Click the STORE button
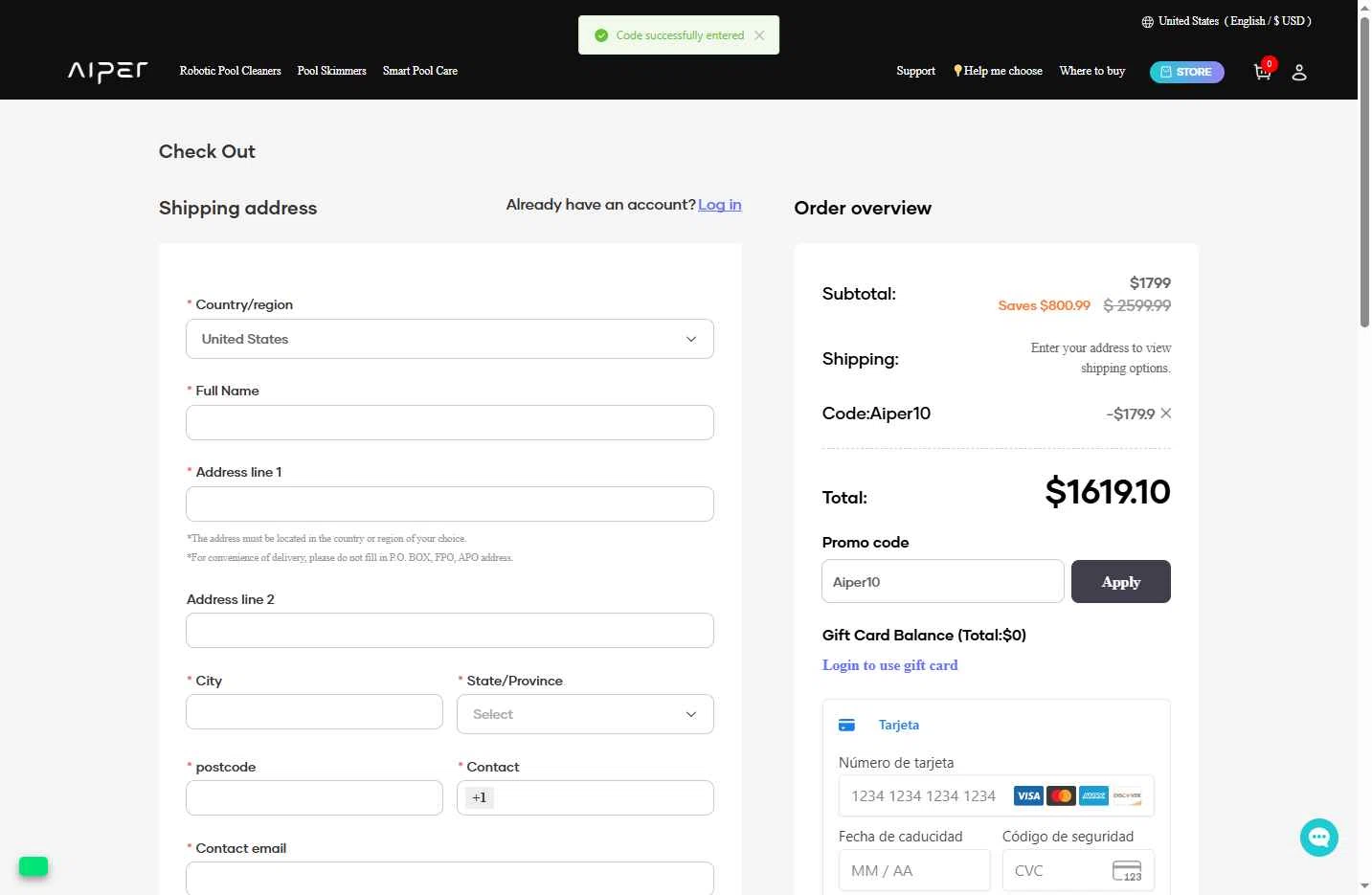The height and width of the screenshot is (895, 1372). point(1186,72)
